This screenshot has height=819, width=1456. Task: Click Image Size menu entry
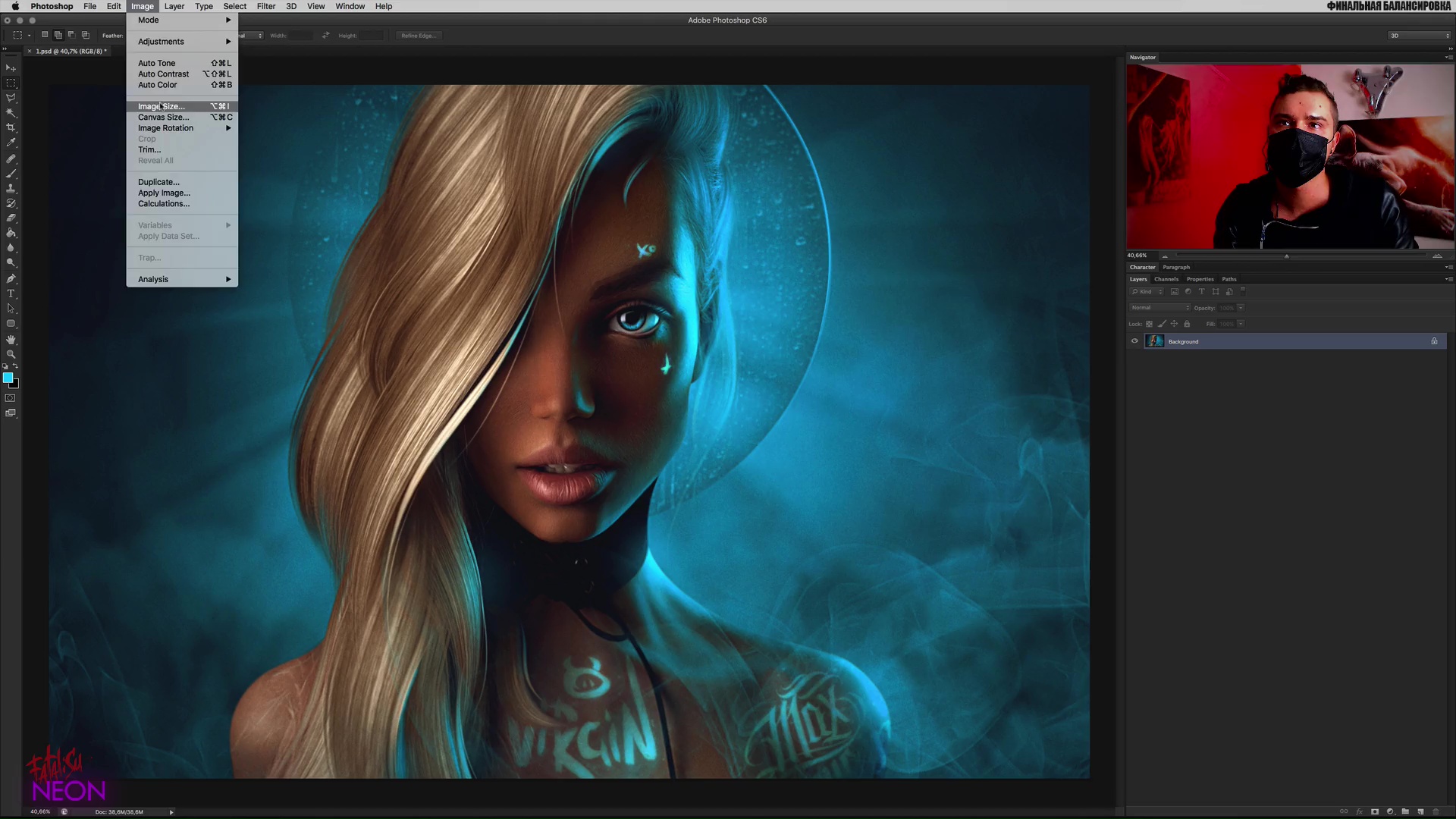[182, 107]
